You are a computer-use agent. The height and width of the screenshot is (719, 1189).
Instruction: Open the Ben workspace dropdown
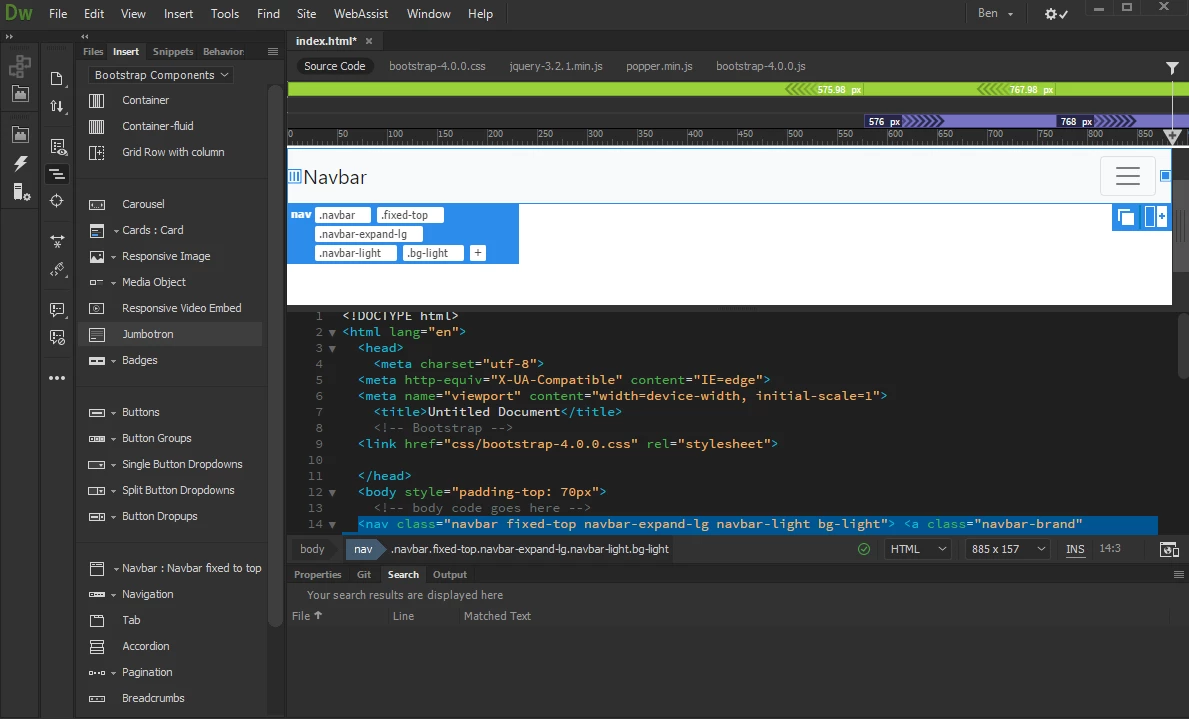[x=995, y=14]
